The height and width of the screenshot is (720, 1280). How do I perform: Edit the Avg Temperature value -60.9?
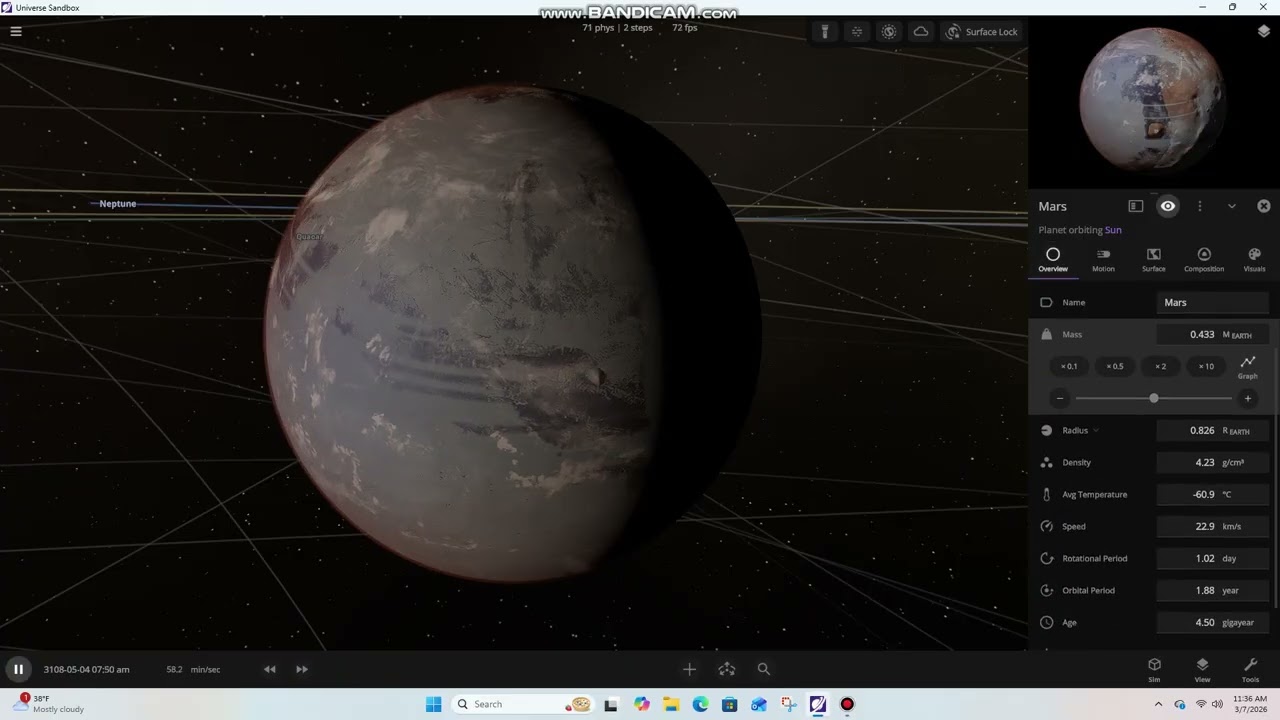1213,494
